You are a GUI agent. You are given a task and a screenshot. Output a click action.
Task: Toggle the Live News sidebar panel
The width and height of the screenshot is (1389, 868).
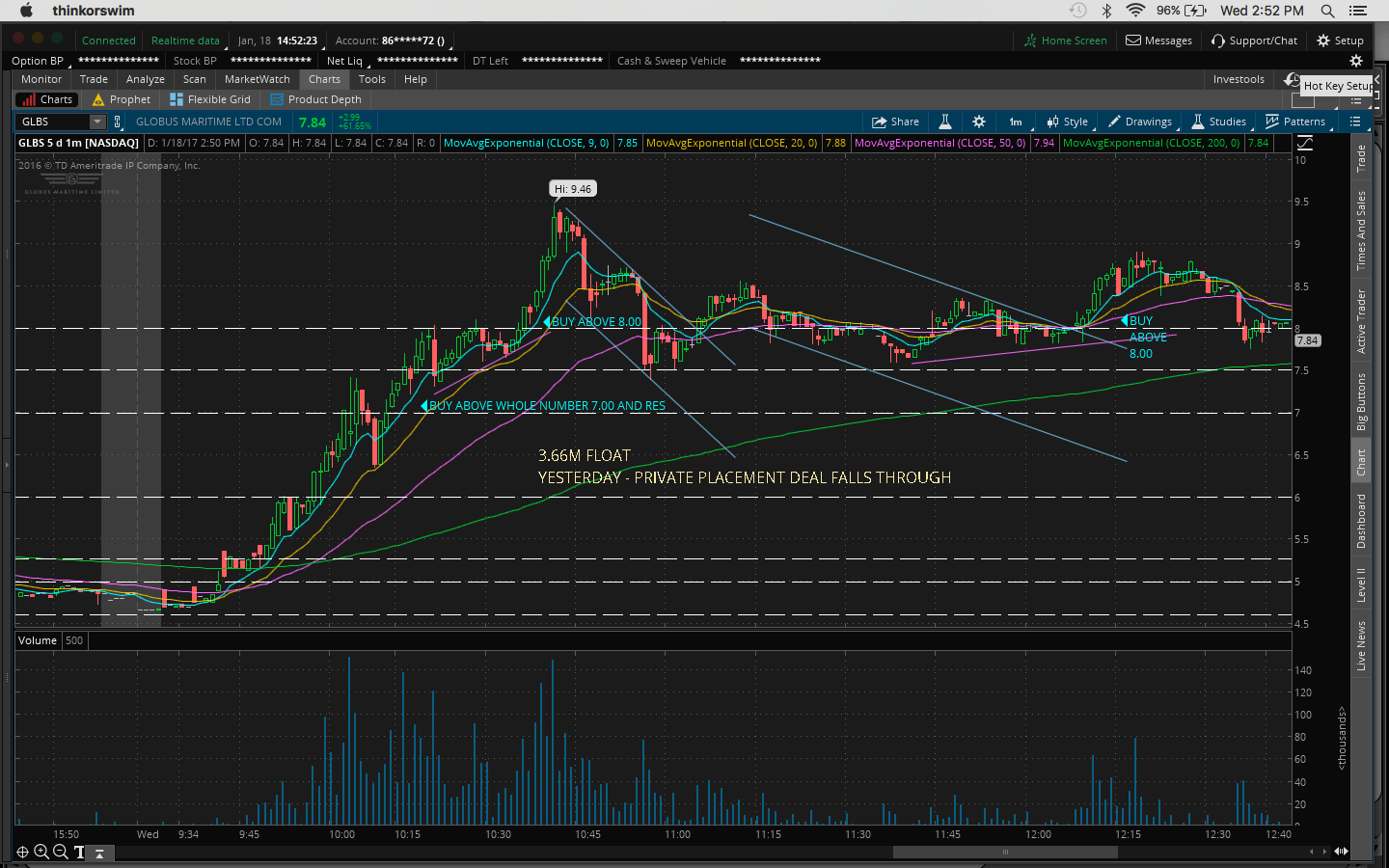click(x=1361, y=646)
